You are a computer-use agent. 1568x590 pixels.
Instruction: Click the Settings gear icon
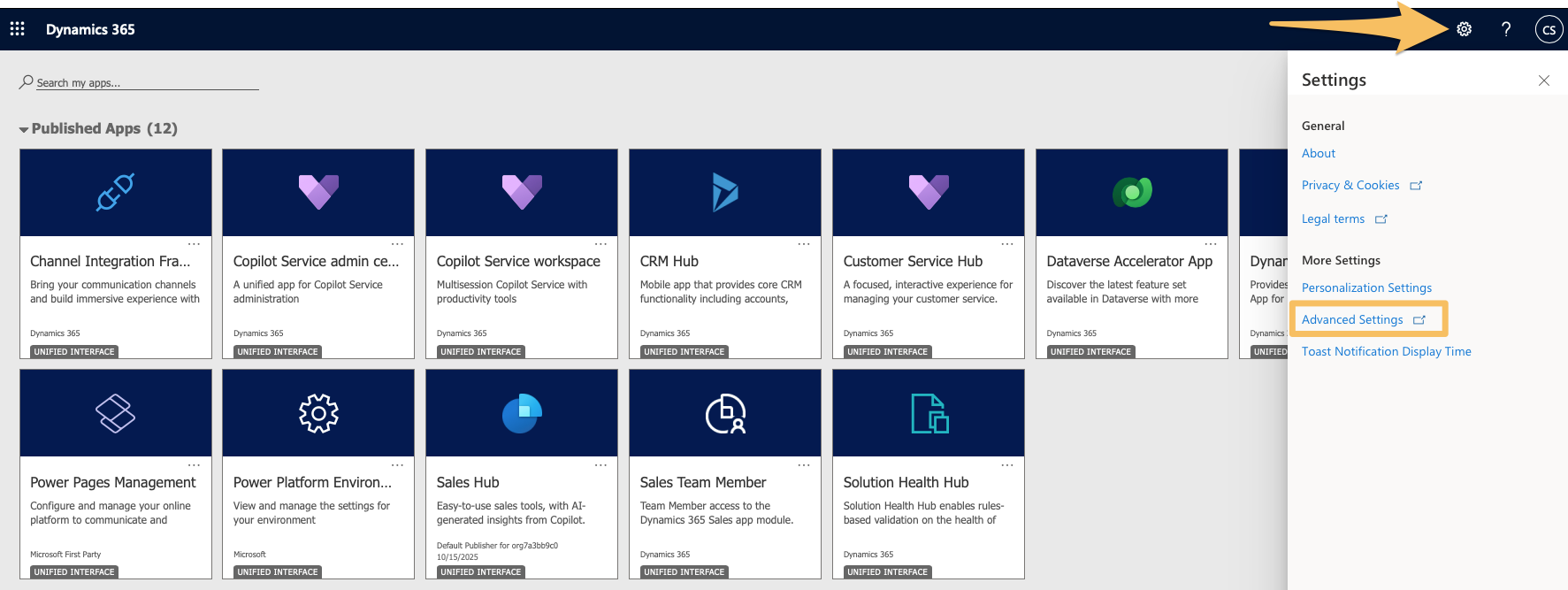(1464, 29)
